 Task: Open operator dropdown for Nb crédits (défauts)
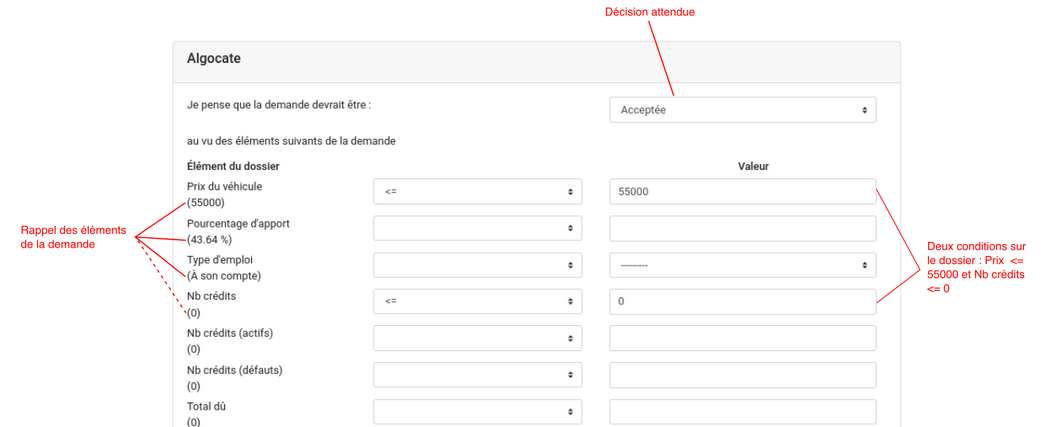click(x=477, y=375)
